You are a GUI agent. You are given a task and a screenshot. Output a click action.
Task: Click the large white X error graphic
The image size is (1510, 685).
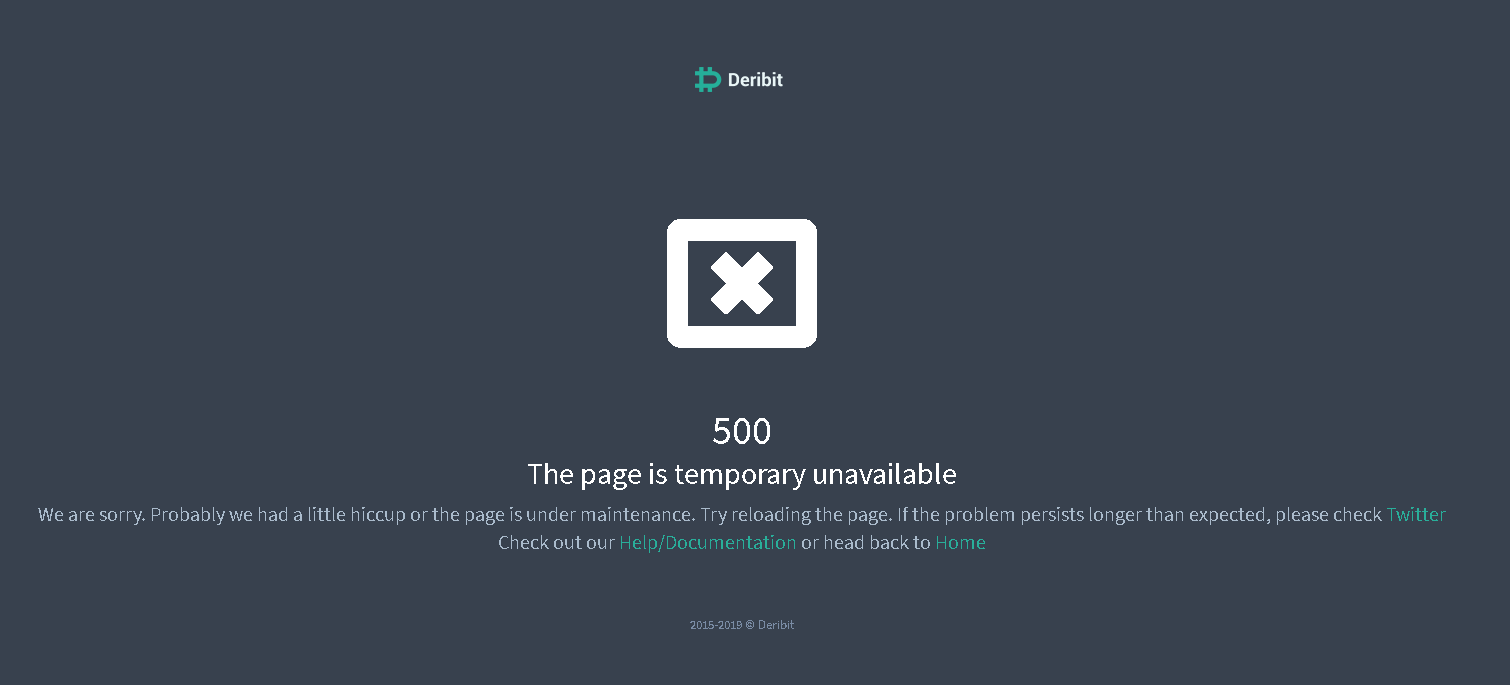[x=742, y=283]
